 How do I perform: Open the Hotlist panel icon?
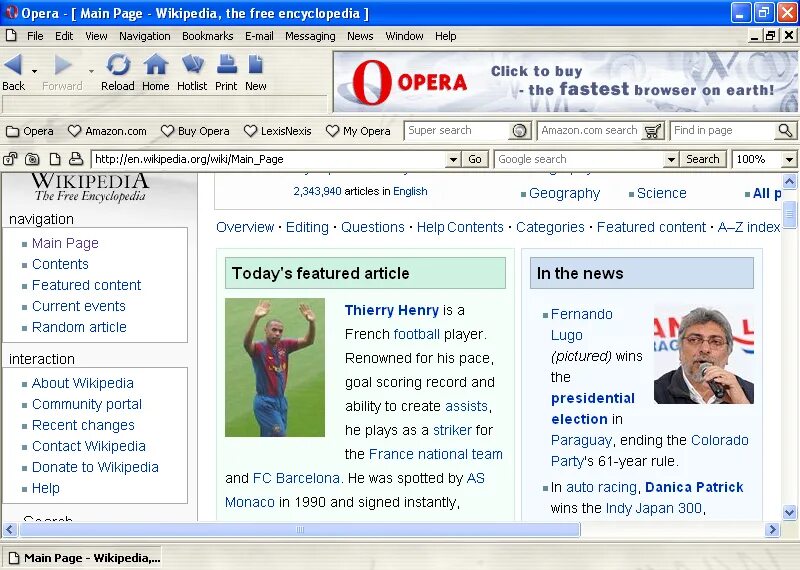(x=192, y=65)
